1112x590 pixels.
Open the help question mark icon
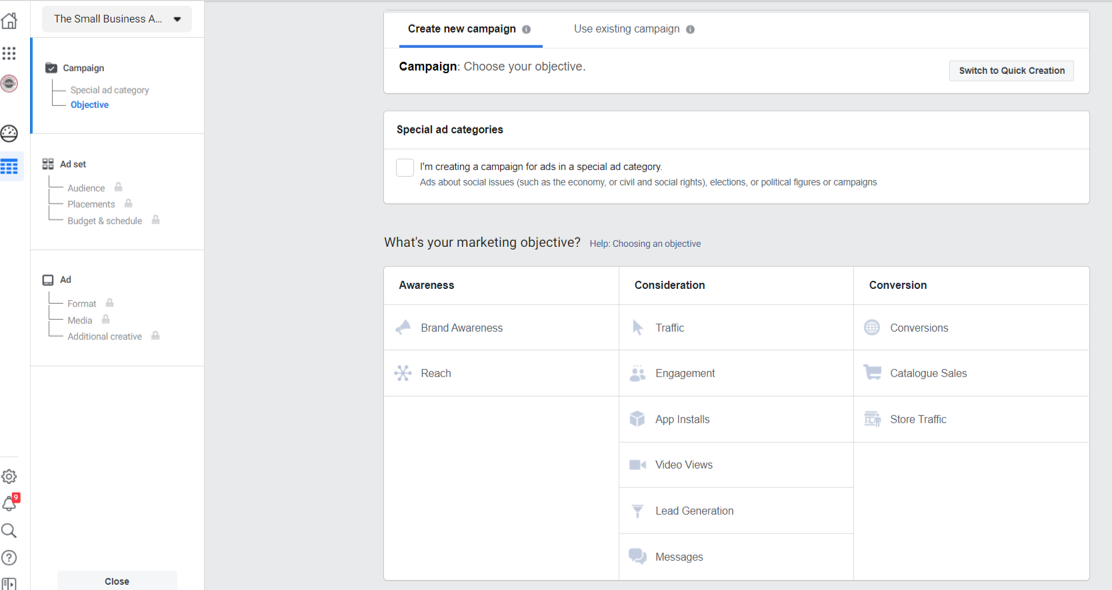pyautogui.click(x=9, y=557)
